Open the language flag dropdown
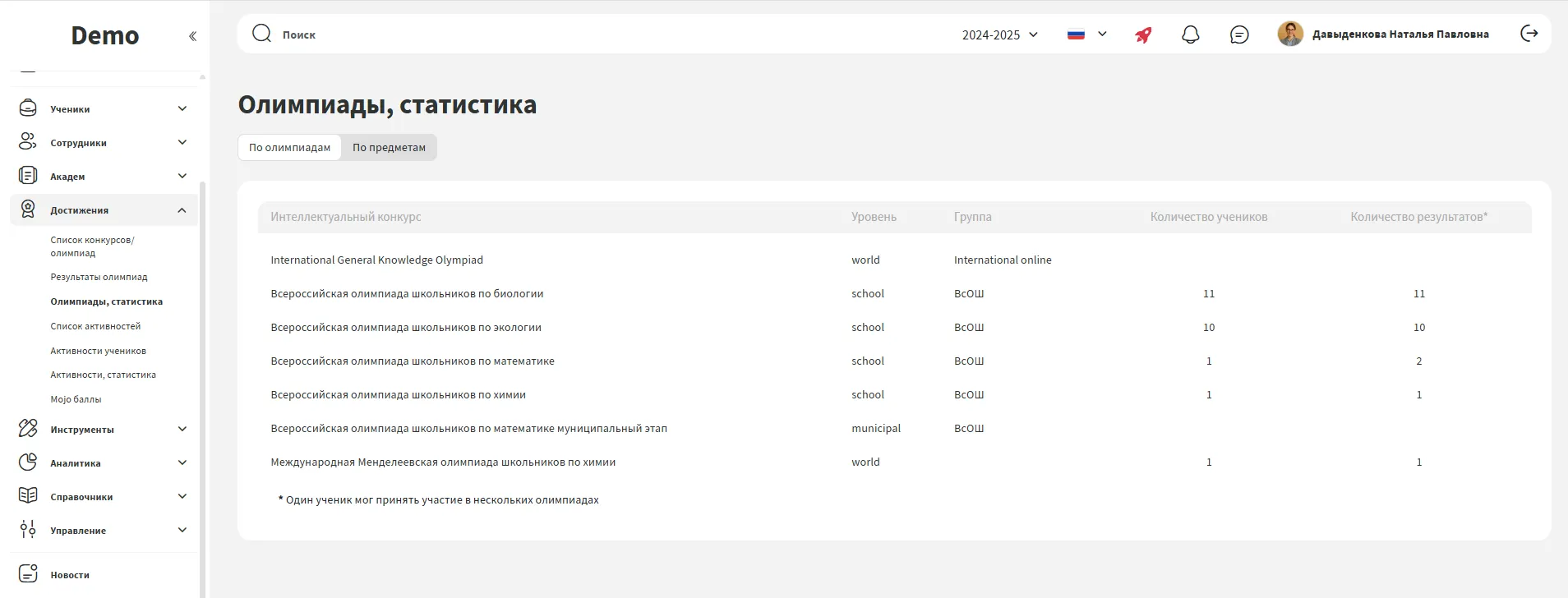Screen dimensions: 1568x598 pyautogui.click(x=1086, y=34)
